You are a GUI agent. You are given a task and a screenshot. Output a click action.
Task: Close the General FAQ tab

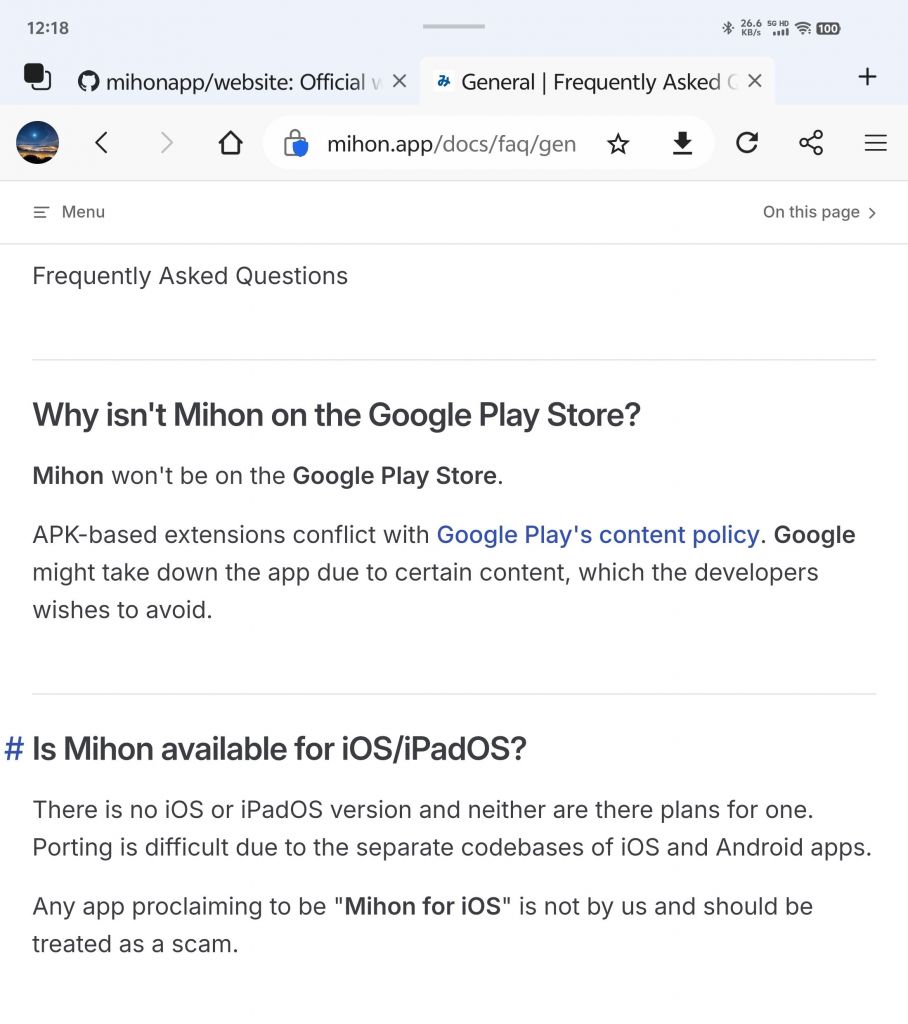point(755,81)
